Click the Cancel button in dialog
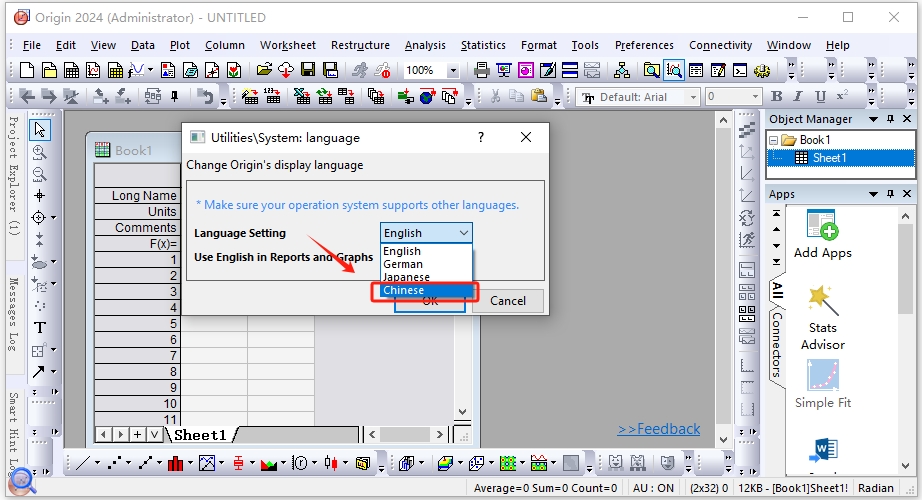 tap(507, 300)
